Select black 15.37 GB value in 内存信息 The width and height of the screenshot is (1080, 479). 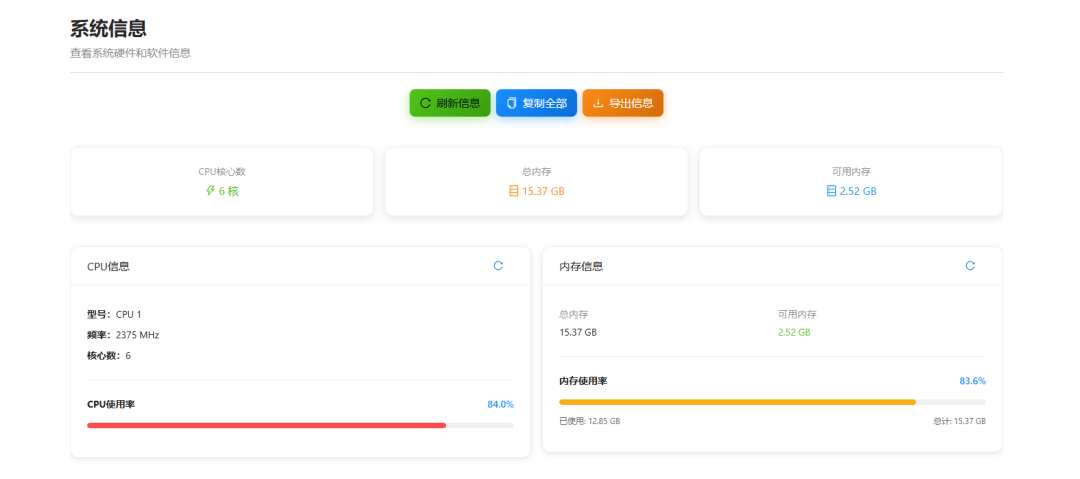(578, 332)
